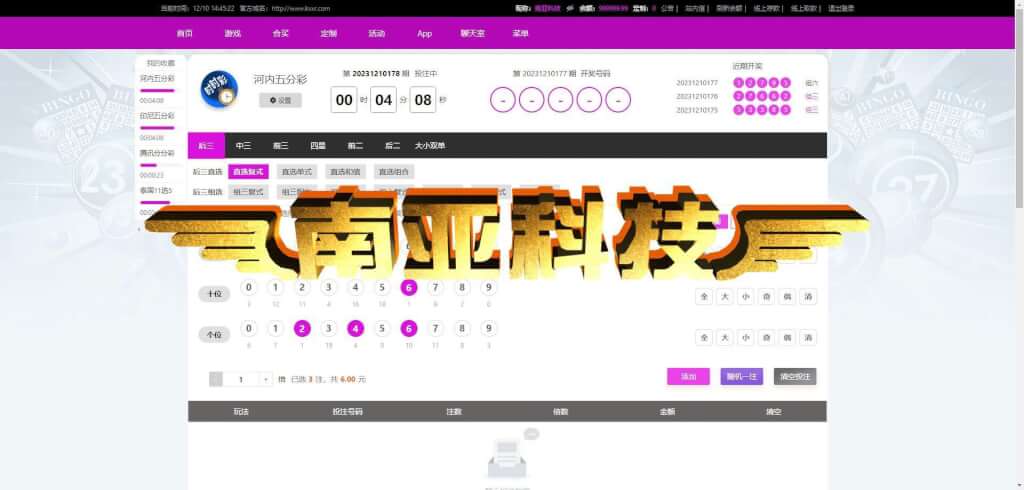Switch to the 大小双单 tab
The height and width of the screenshot is (490, 1024).
pyautogui.click(x=430, y=146)
